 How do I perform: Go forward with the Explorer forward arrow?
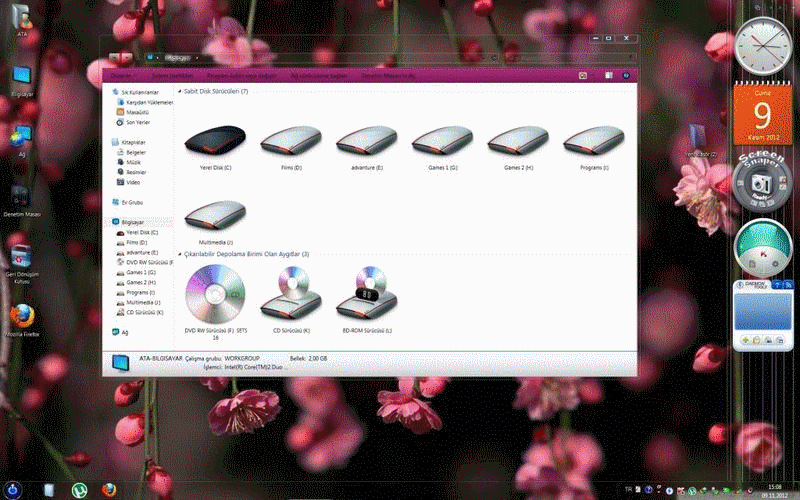126,58
